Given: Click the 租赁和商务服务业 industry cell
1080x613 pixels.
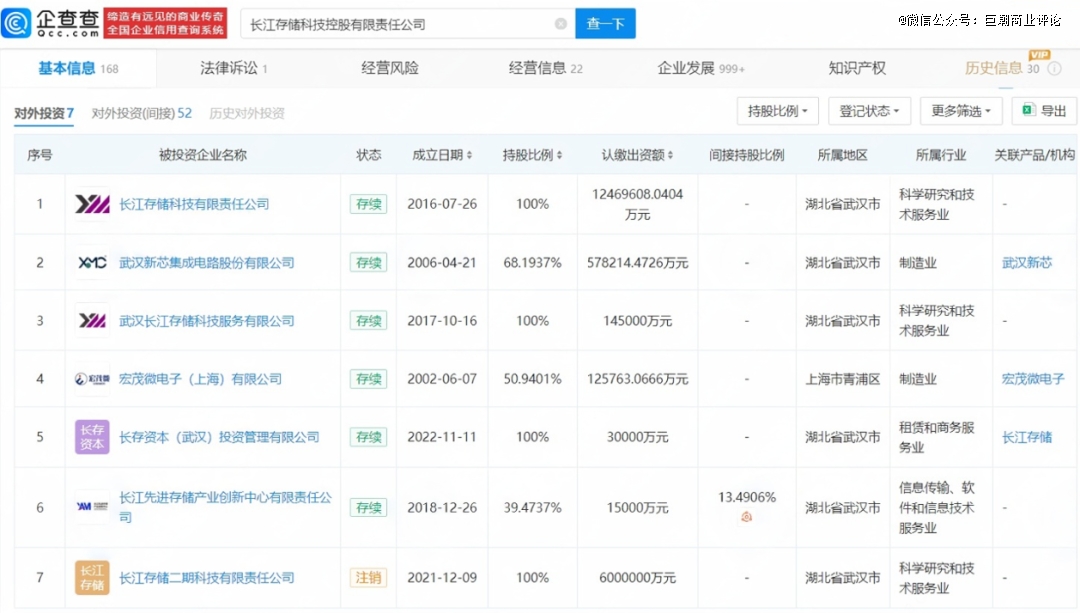Looking at the screenshot, I should pyautogui.click(x=937, y=437).
